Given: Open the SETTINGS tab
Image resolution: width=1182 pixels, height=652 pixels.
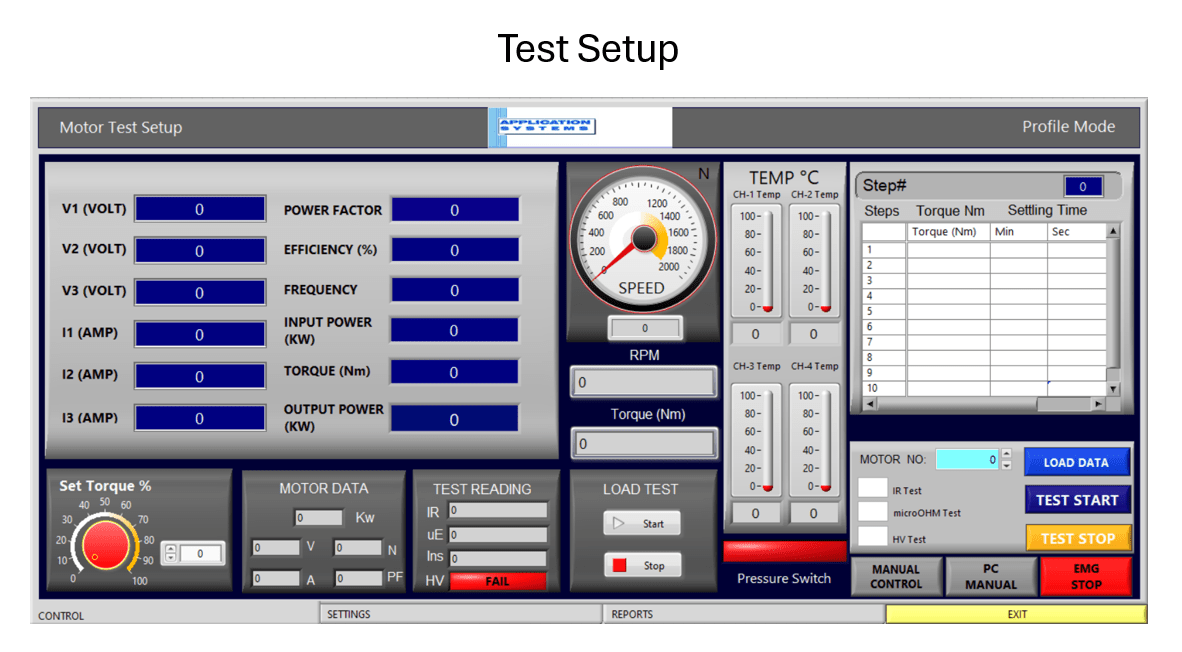Looking at the screenshot, I should 461,614.
